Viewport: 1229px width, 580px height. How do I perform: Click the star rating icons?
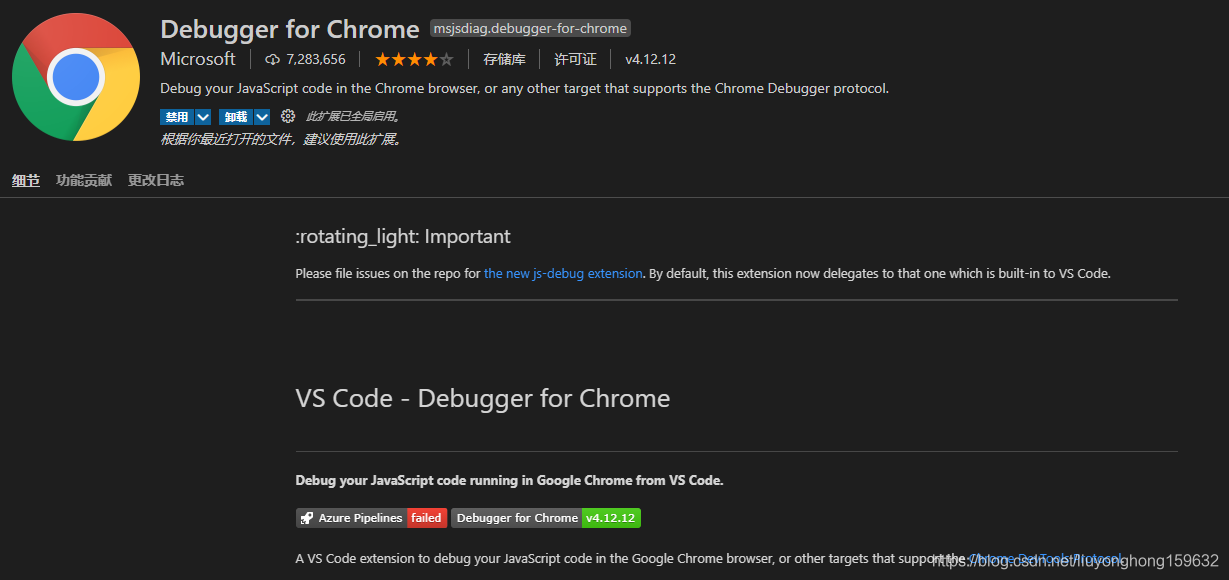point(414,59)
